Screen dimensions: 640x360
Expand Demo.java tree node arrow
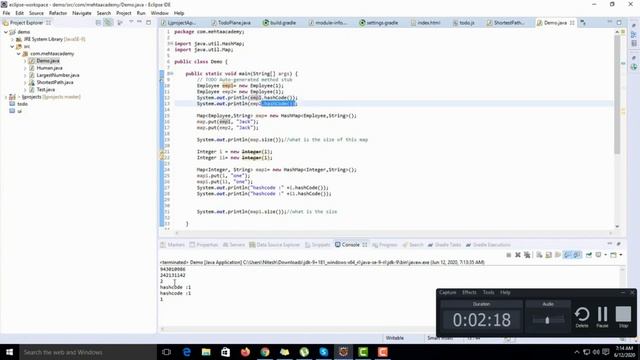(25, 61)
